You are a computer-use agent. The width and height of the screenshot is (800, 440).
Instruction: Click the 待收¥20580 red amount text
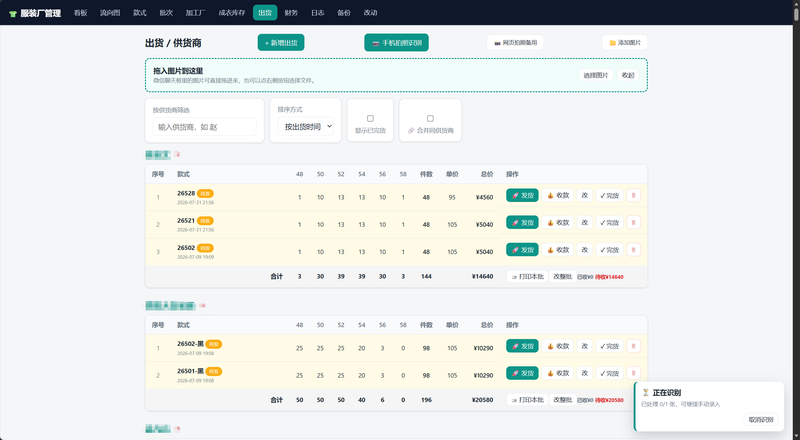(609, 401)
